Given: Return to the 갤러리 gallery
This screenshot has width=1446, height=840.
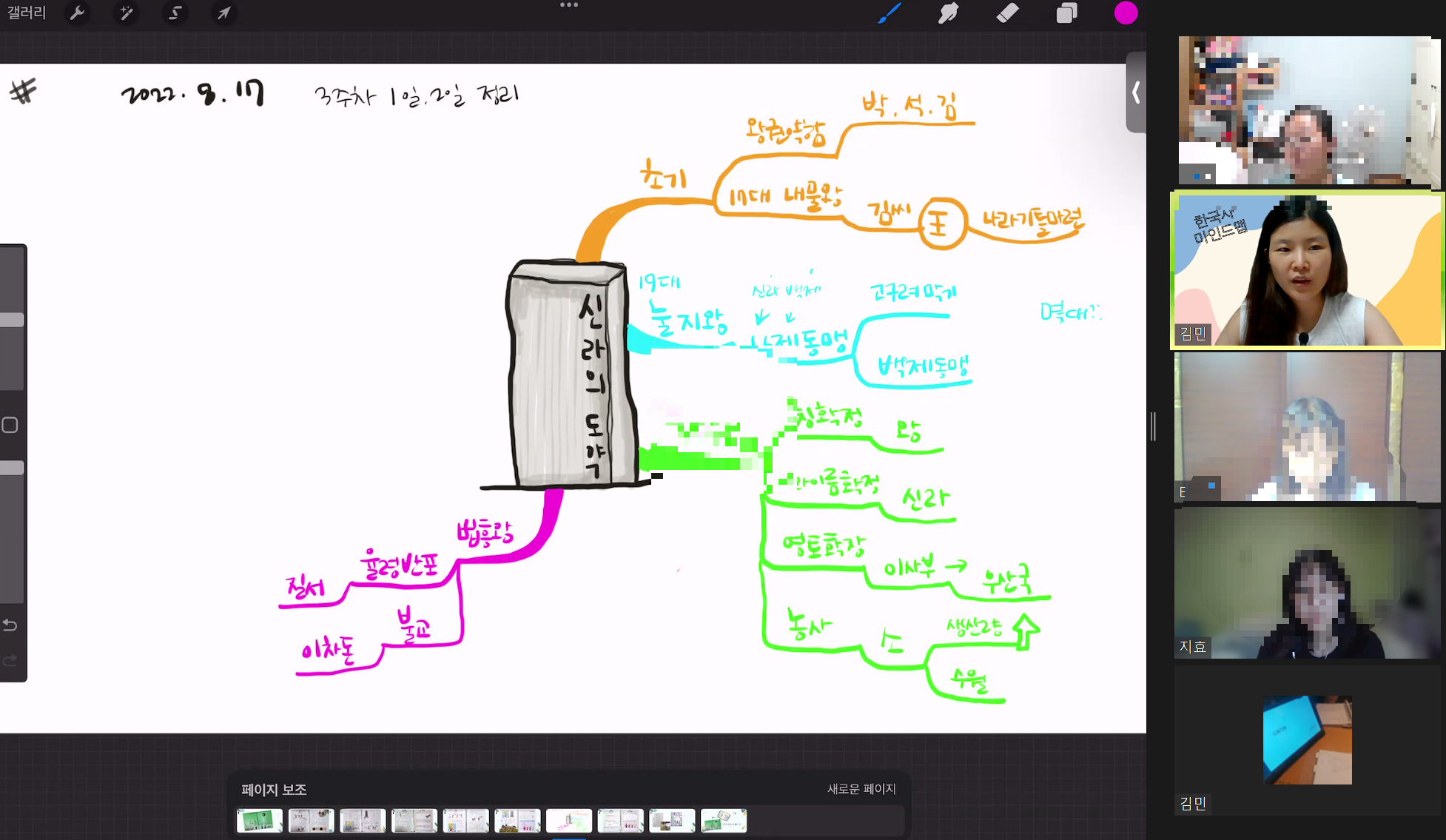Looking at the screenshot, I should [x=27, y=13].
